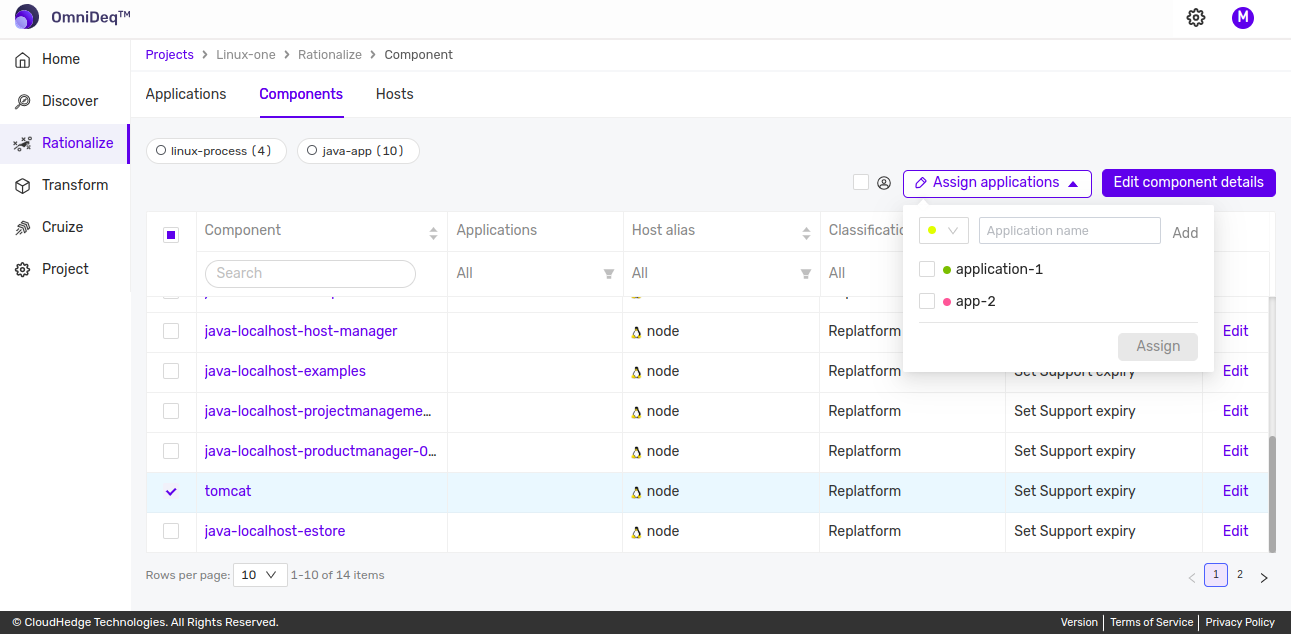Switch to Hosts tab

[395, 94]
